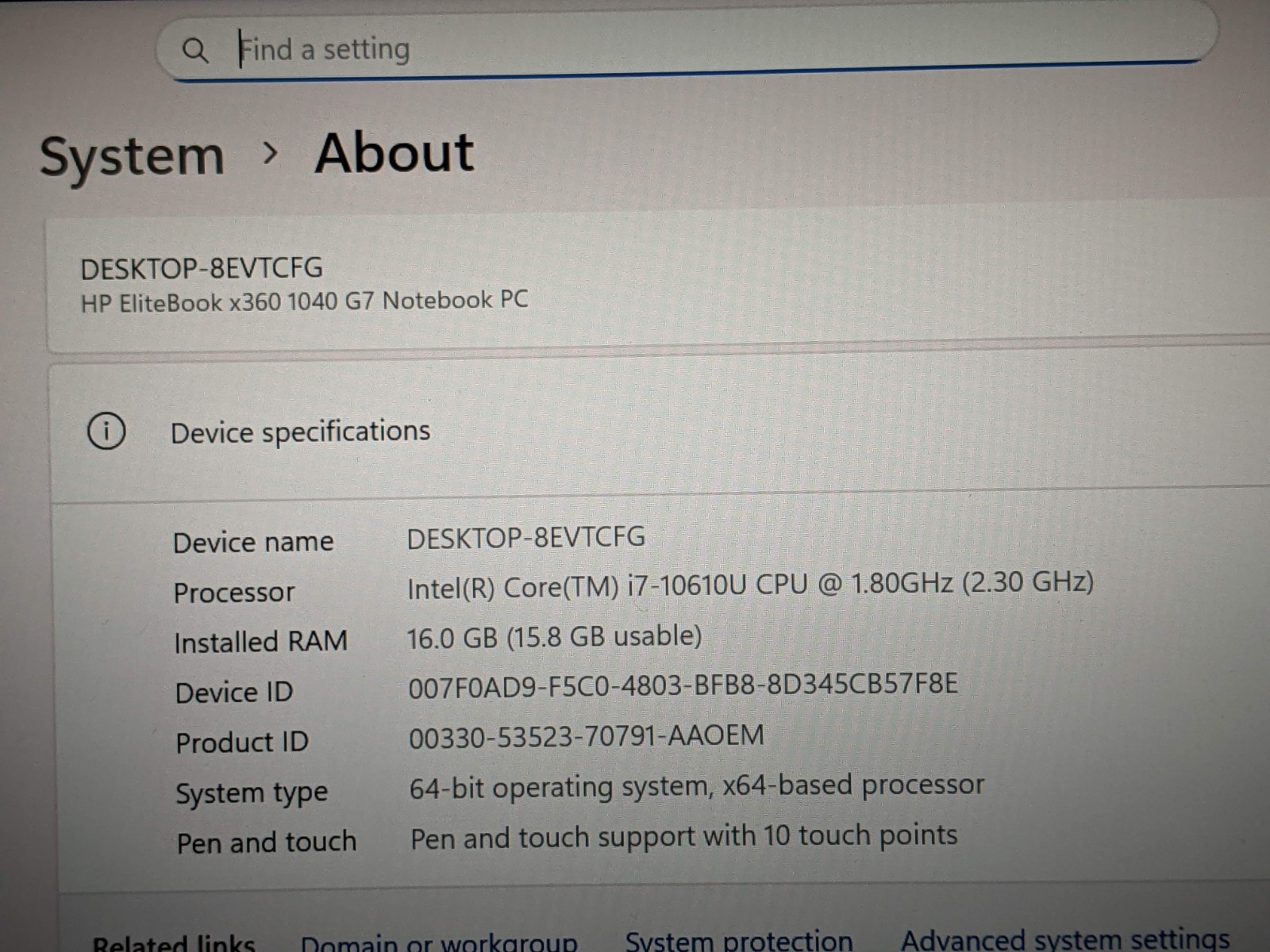1270x952 pixels.
Task: Open the "Domain or workgroup" link
Action: coord(439,942)
